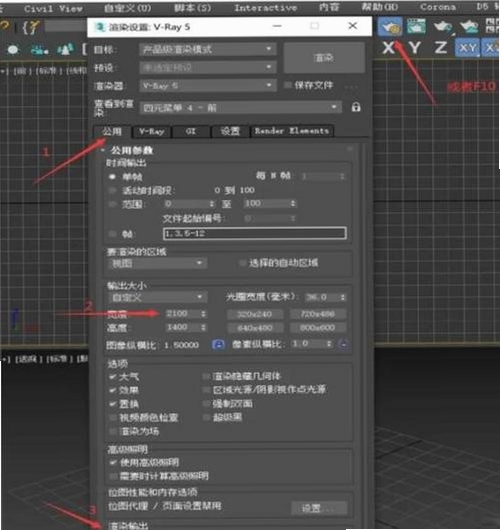The height and width of the screenshot is (530, 500).
Task: Open the Rendered Frame Window icon
Action: click(416, 26)
